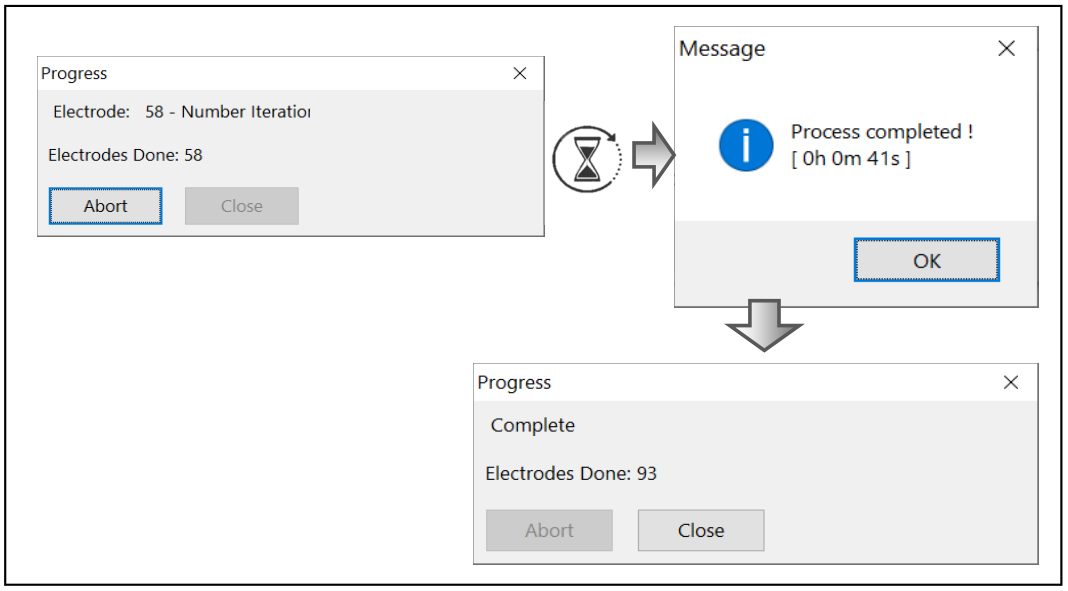The width and height of the screenshot is (1068, 591).
Task: Click the 'Process completed !' message text
Action: click(x=881, y=132)
